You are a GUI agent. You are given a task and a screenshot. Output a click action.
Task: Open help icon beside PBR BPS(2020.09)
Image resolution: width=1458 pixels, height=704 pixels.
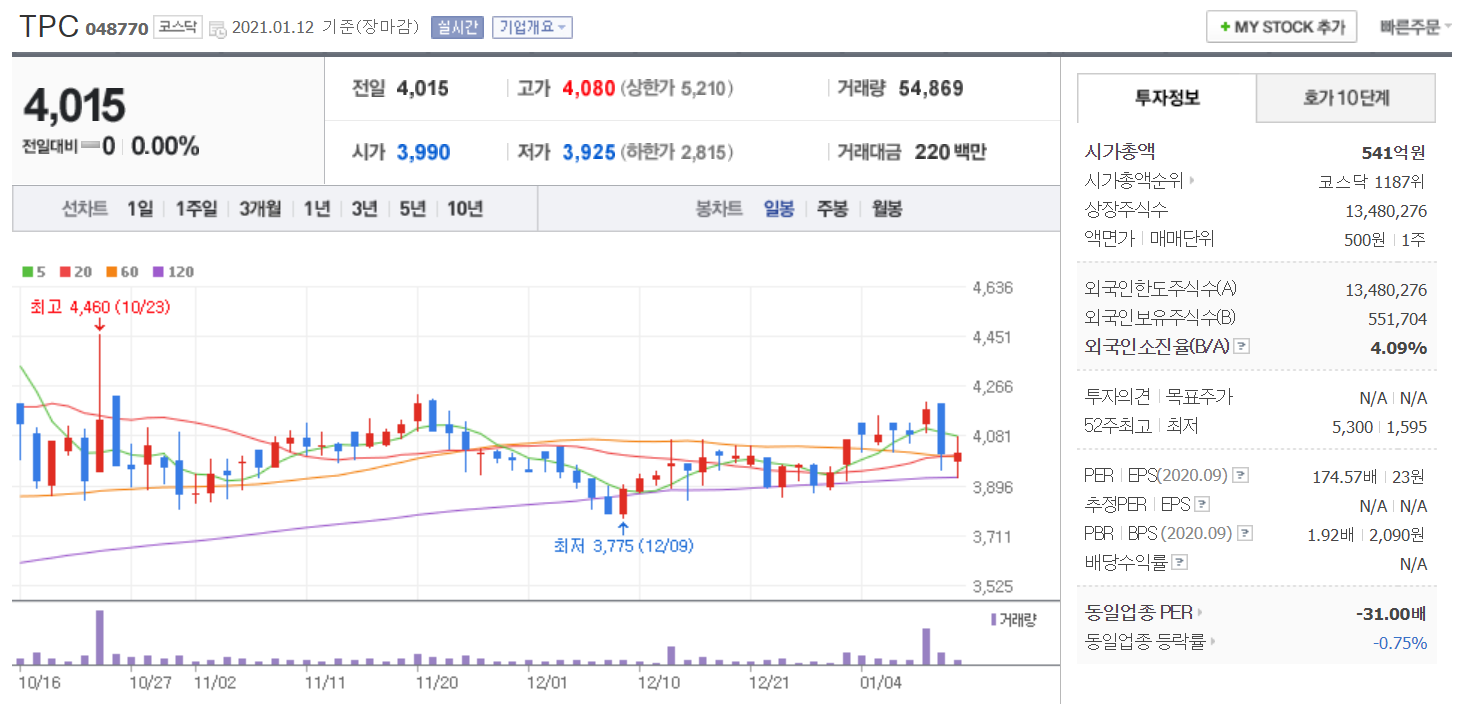coord(1244,534)
